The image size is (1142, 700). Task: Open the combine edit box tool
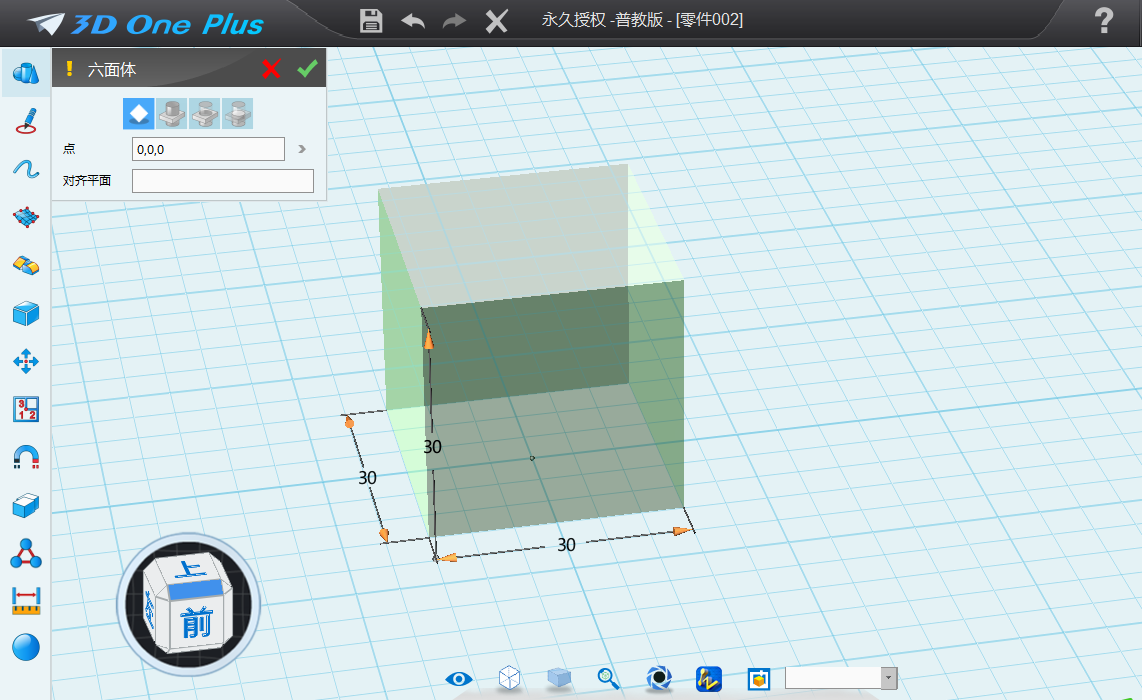[x=25, y=506]
